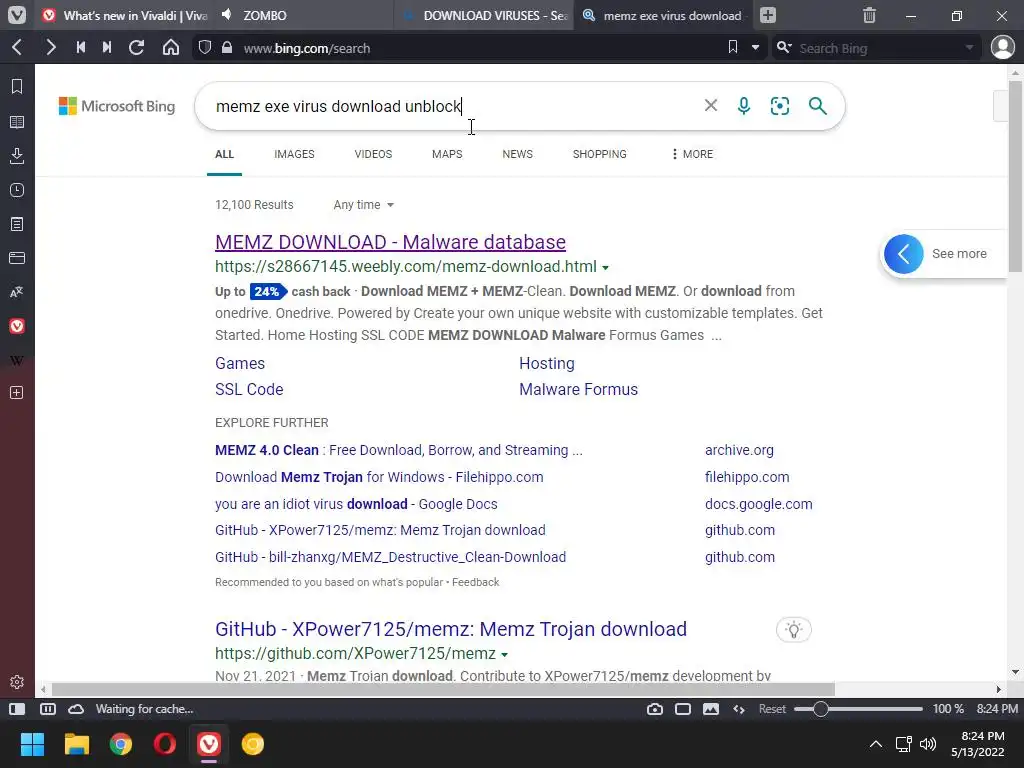
Task: Open the user profile avatar
Action: coord(1002,47)
